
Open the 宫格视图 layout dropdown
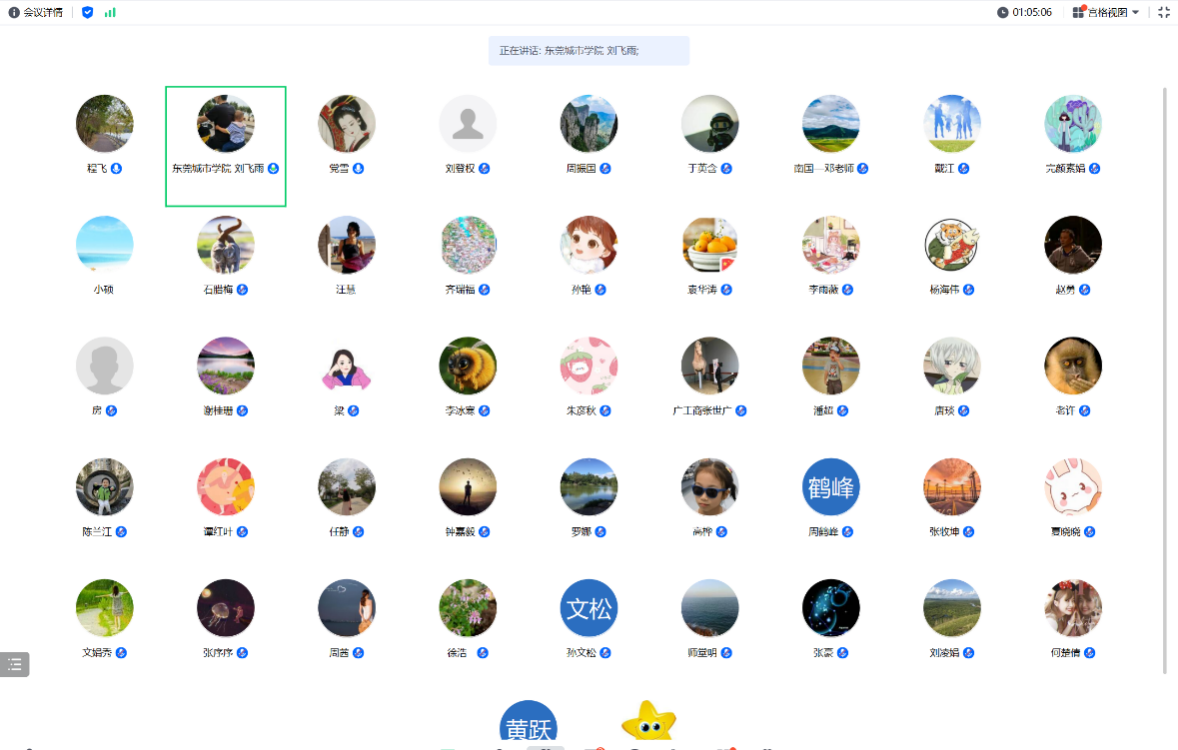1106,12
